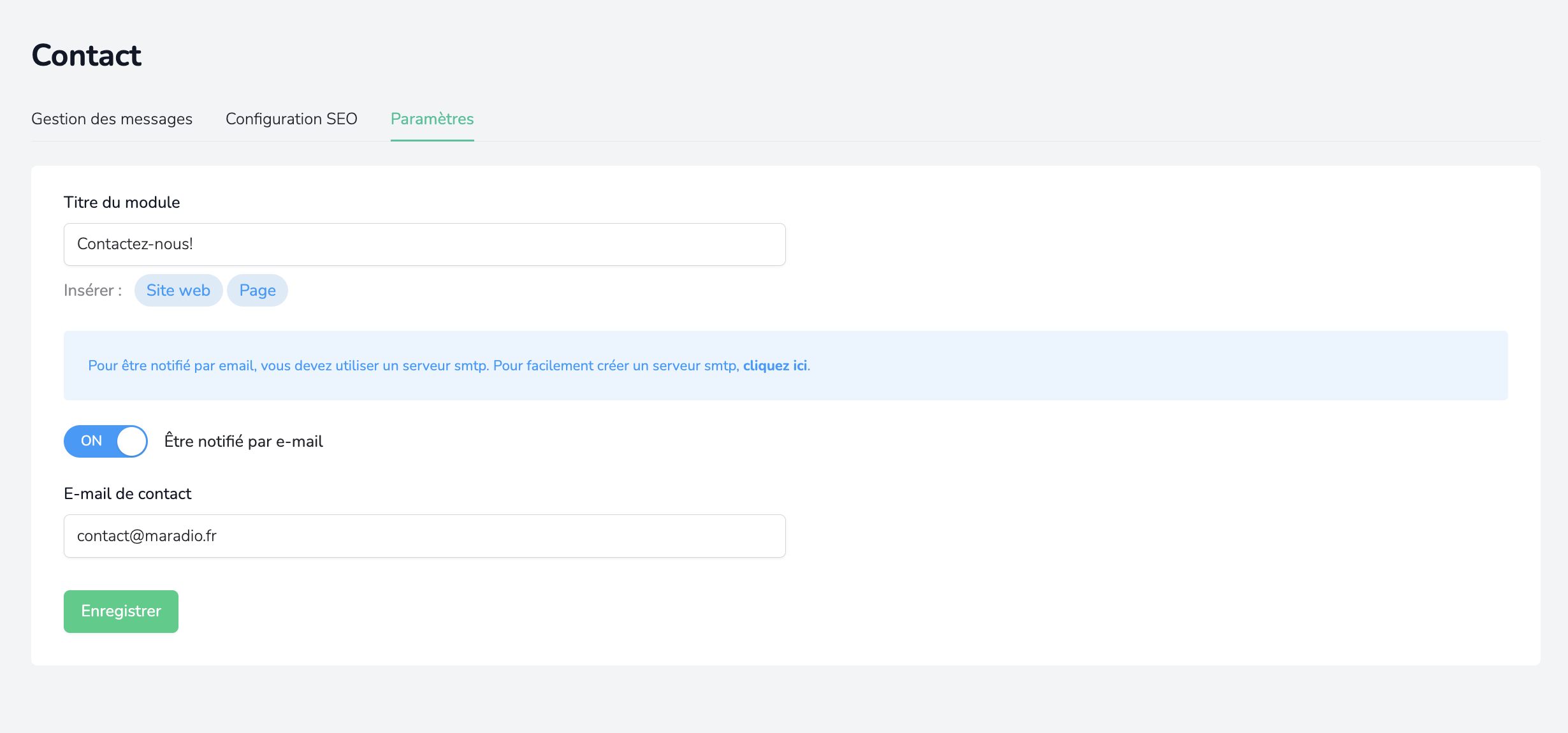Click the E-mail de contact label
This screenshot has width=1568, height=733.
(x=127, y=494)
